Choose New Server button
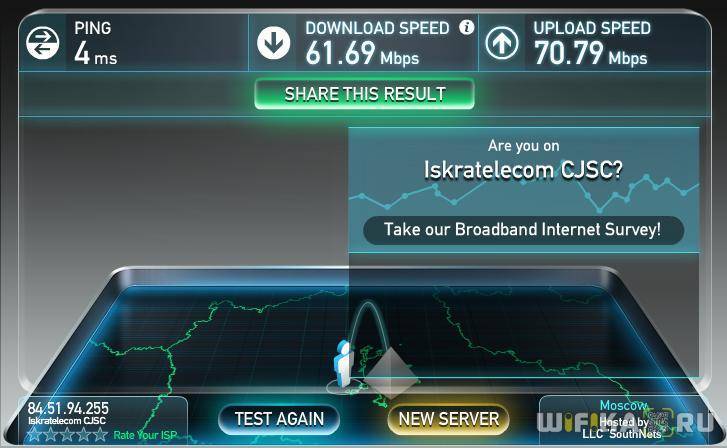The width and height of the screenshot is (727, 448). pos(448,419)
